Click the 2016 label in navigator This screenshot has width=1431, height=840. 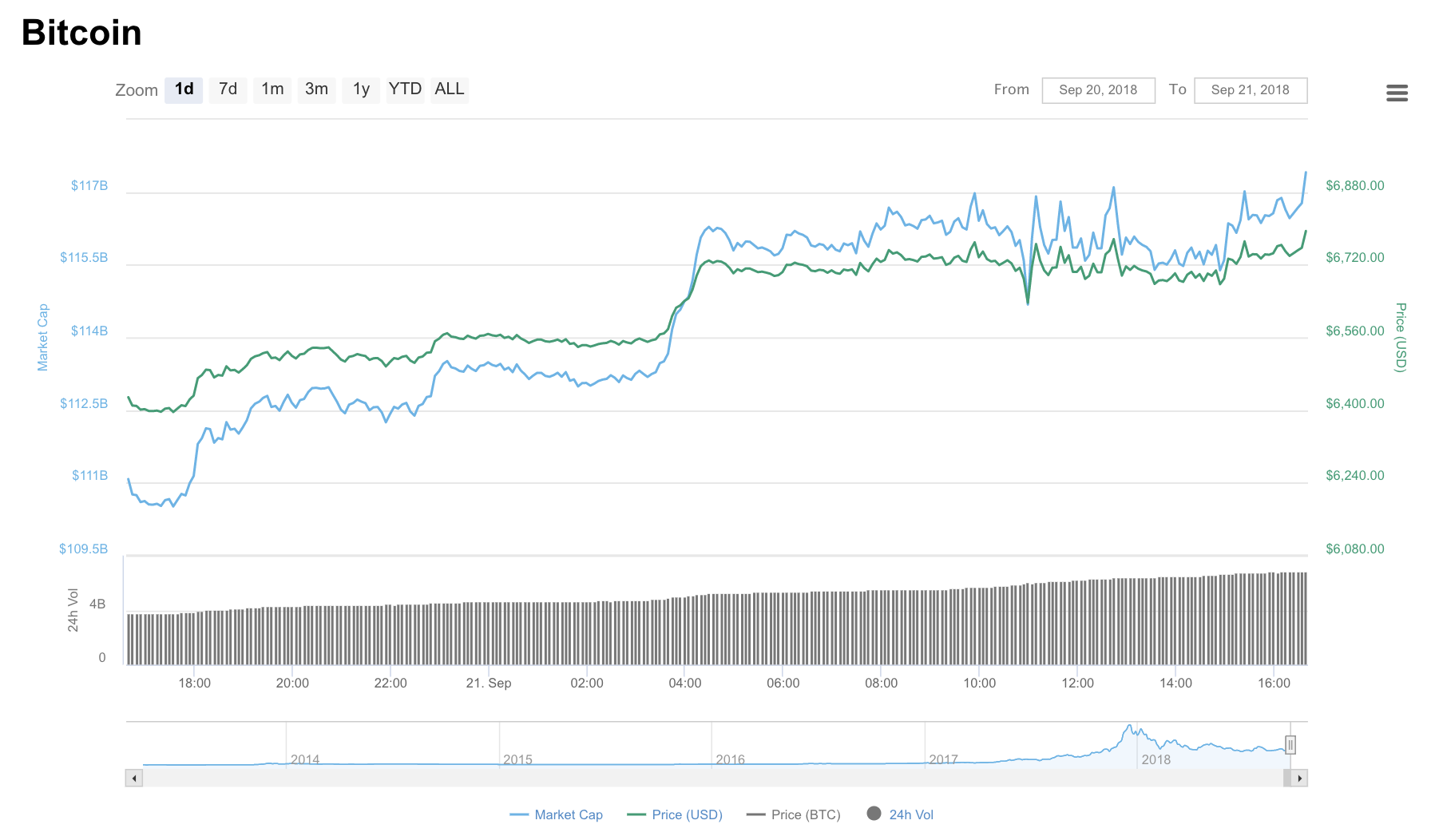coord(731,759)
